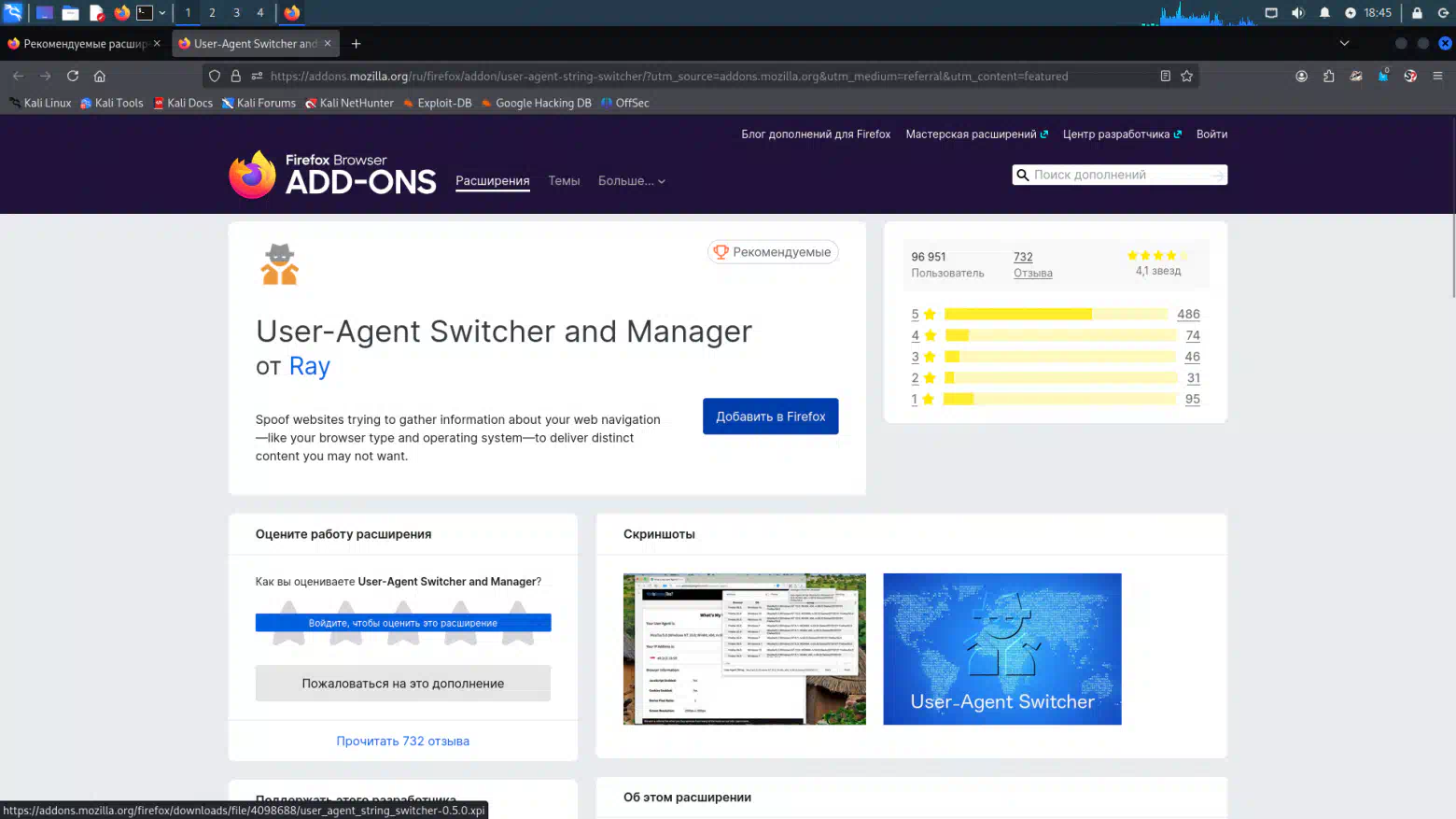Open the terminal emulator panel icon
1456x819 pixels.
point(145,13)
